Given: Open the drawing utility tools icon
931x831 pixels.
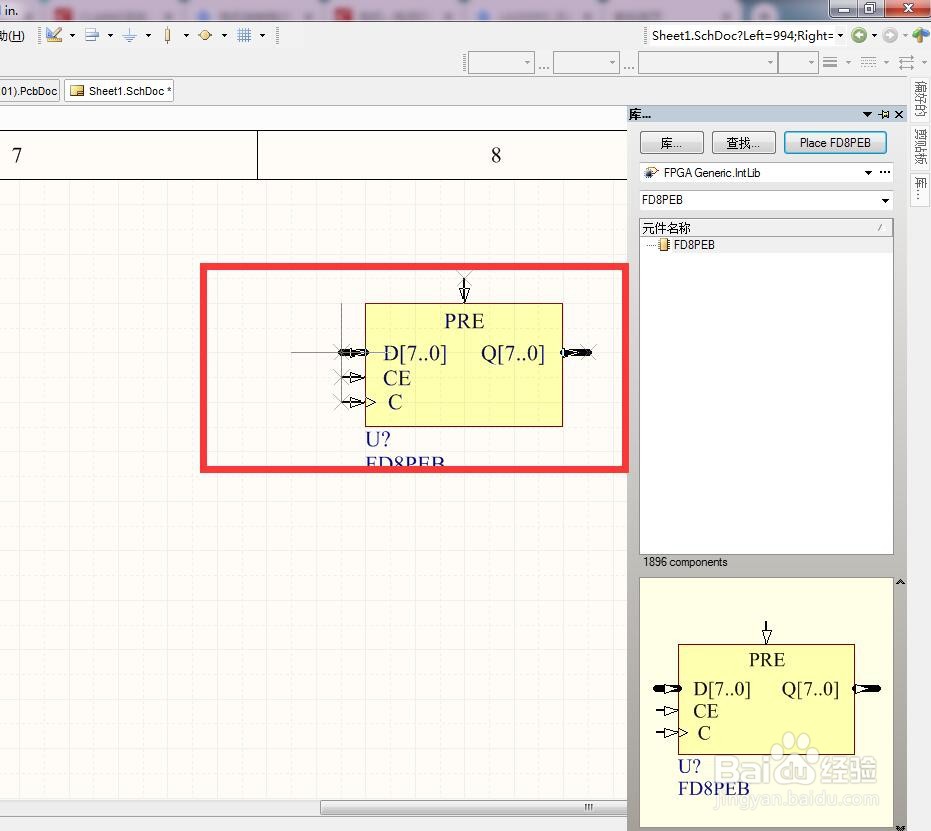Looking at the screenshot, I should [54, 35].
